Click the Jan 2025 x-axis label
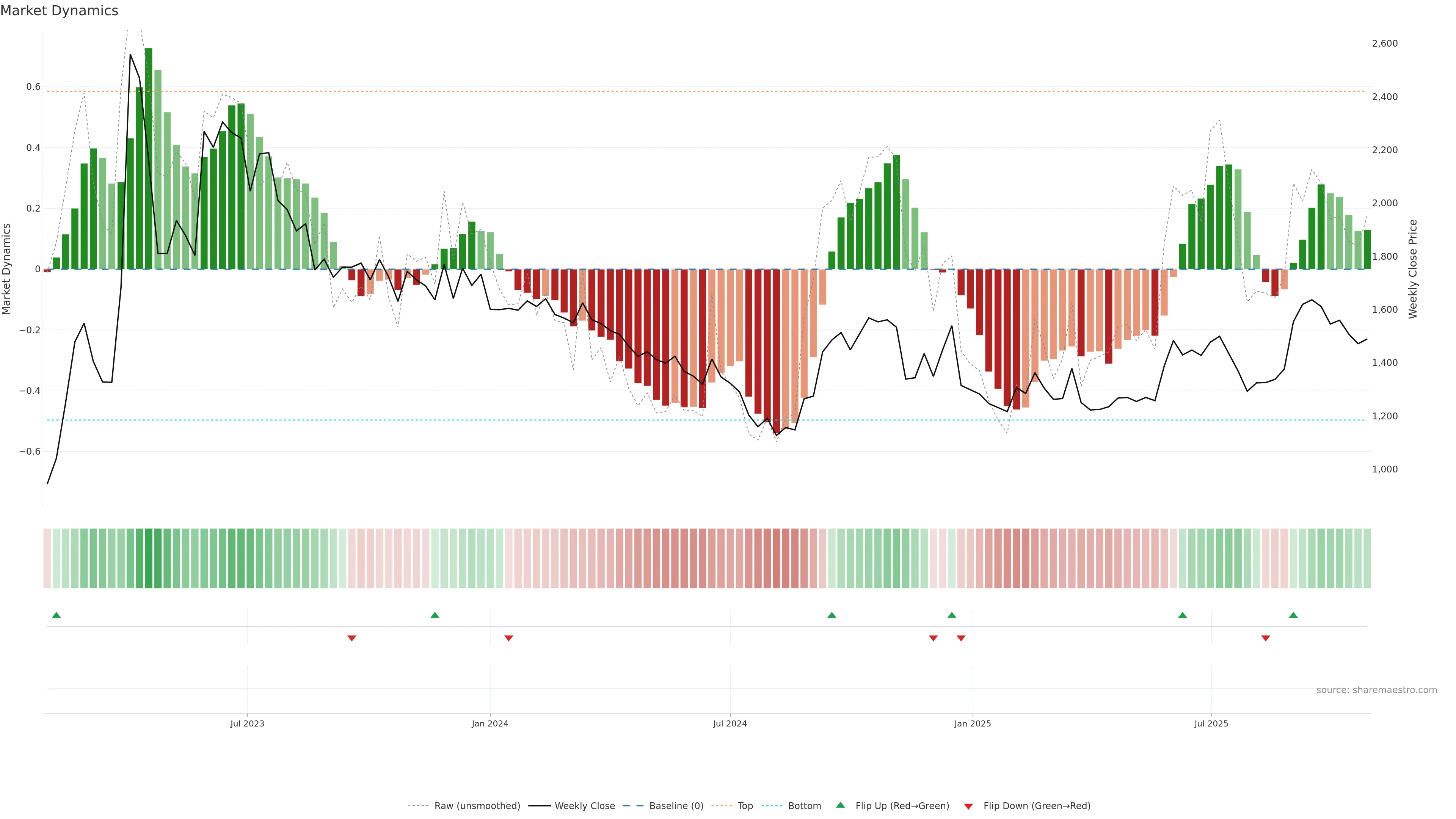This screenshot has width=1456, height=819. [x=972, y=723]
